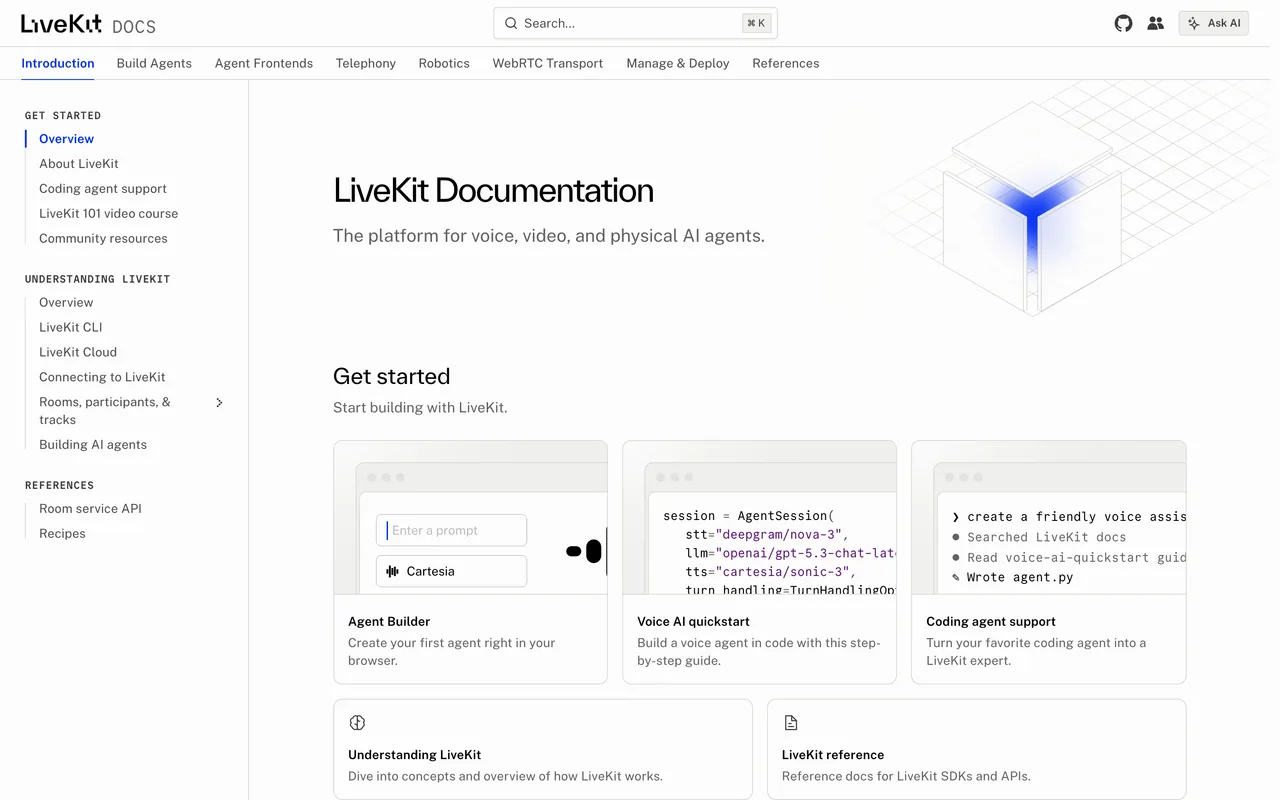The image size is (1280, 800).
Task: Click the ⌘K shortcut badge in search
Action: [756, 23]
